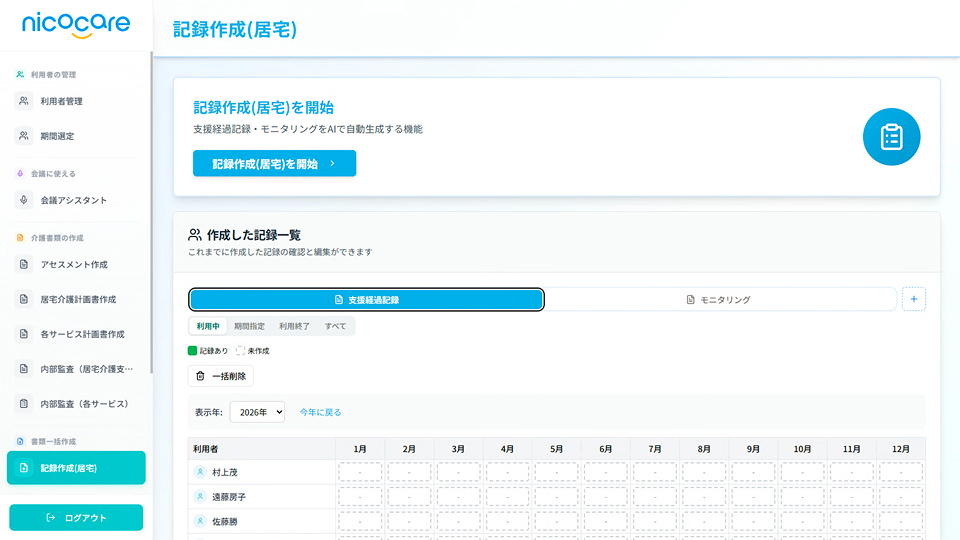Click the logout arrow icon
Image resolution: width=960 pixels, height=540 pixels.
(x=51, y=518)
